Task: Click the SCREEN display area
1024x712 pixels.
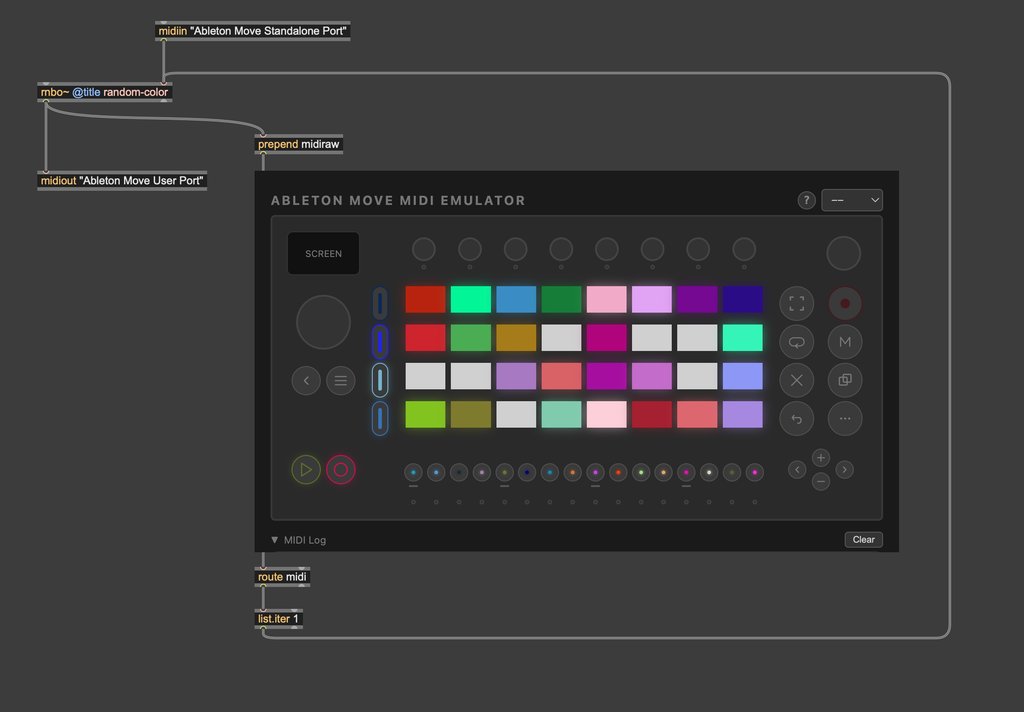Action: point(323,254)
